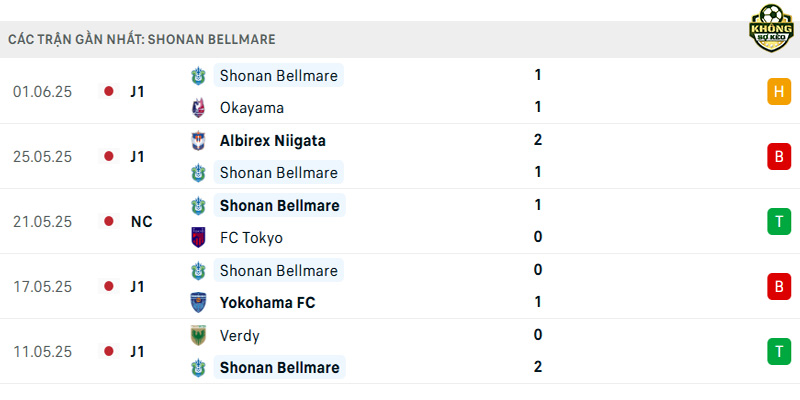Viewport: 800px width, 400px height.
Task: Click green T badge for Verdy match
Action: coord(779,352)
